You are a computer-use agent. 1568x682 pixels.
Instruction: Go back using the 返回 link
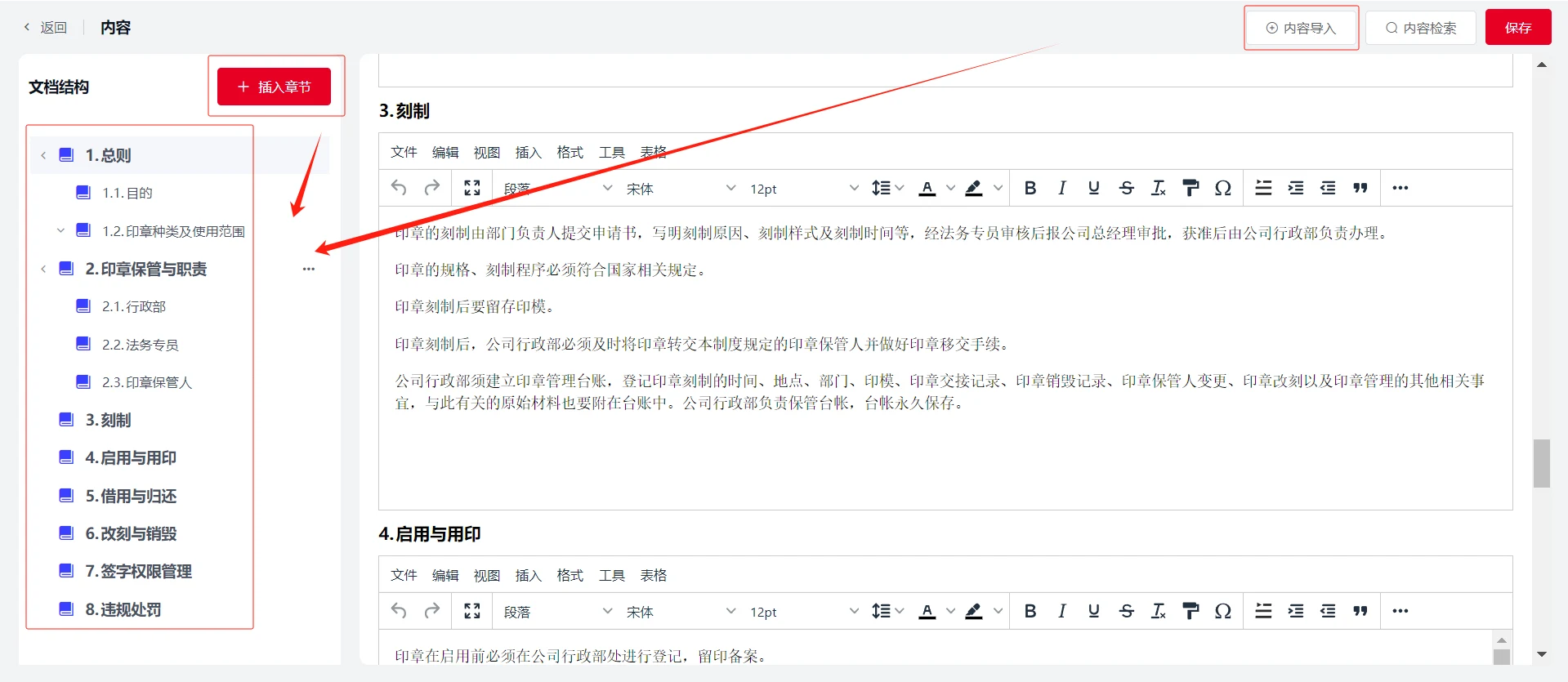pos(46,27)
